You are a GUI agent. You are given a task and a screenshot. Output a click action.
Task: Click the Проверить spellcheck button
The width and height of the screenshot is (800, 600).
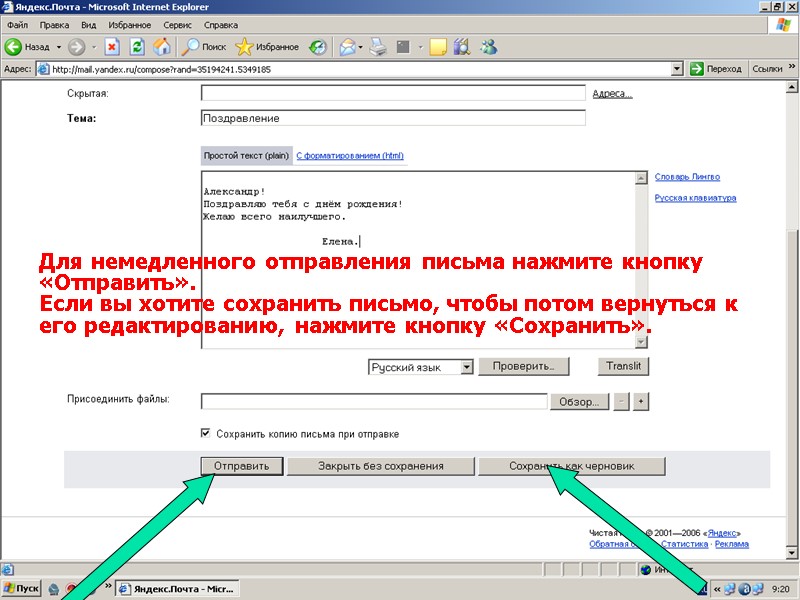coord(523,366)
